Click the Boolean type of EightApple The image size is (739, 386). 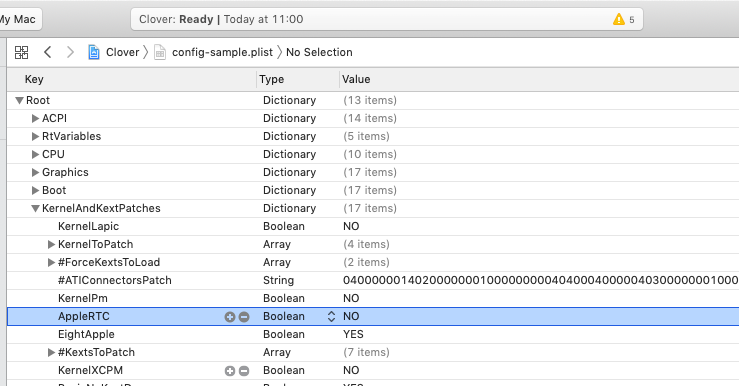[284, 334]
